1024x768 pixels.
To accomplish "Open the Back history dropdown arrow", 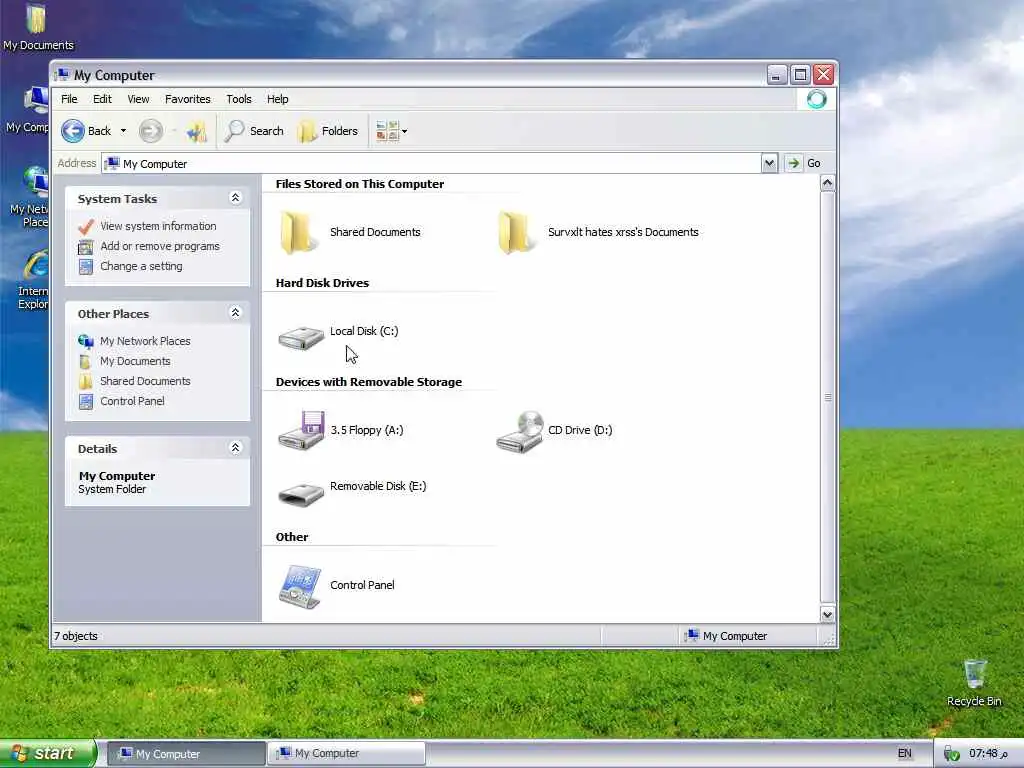I will click(x=123, y=131).
